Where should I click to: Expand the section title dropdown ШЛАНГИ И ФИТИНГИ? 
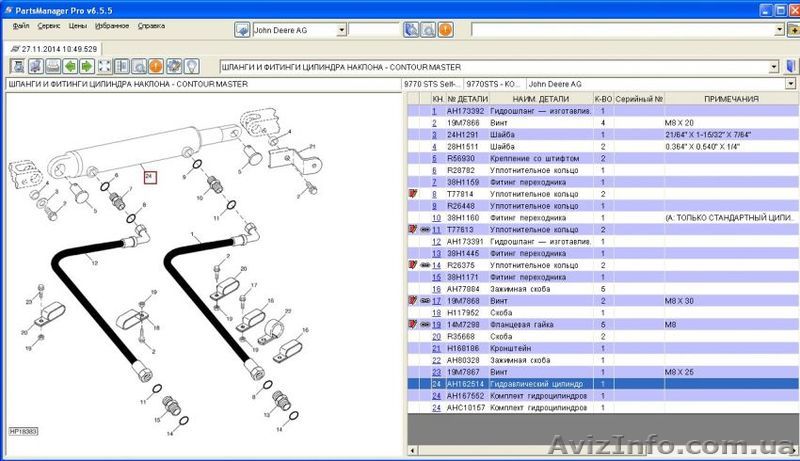coord(775,67)
